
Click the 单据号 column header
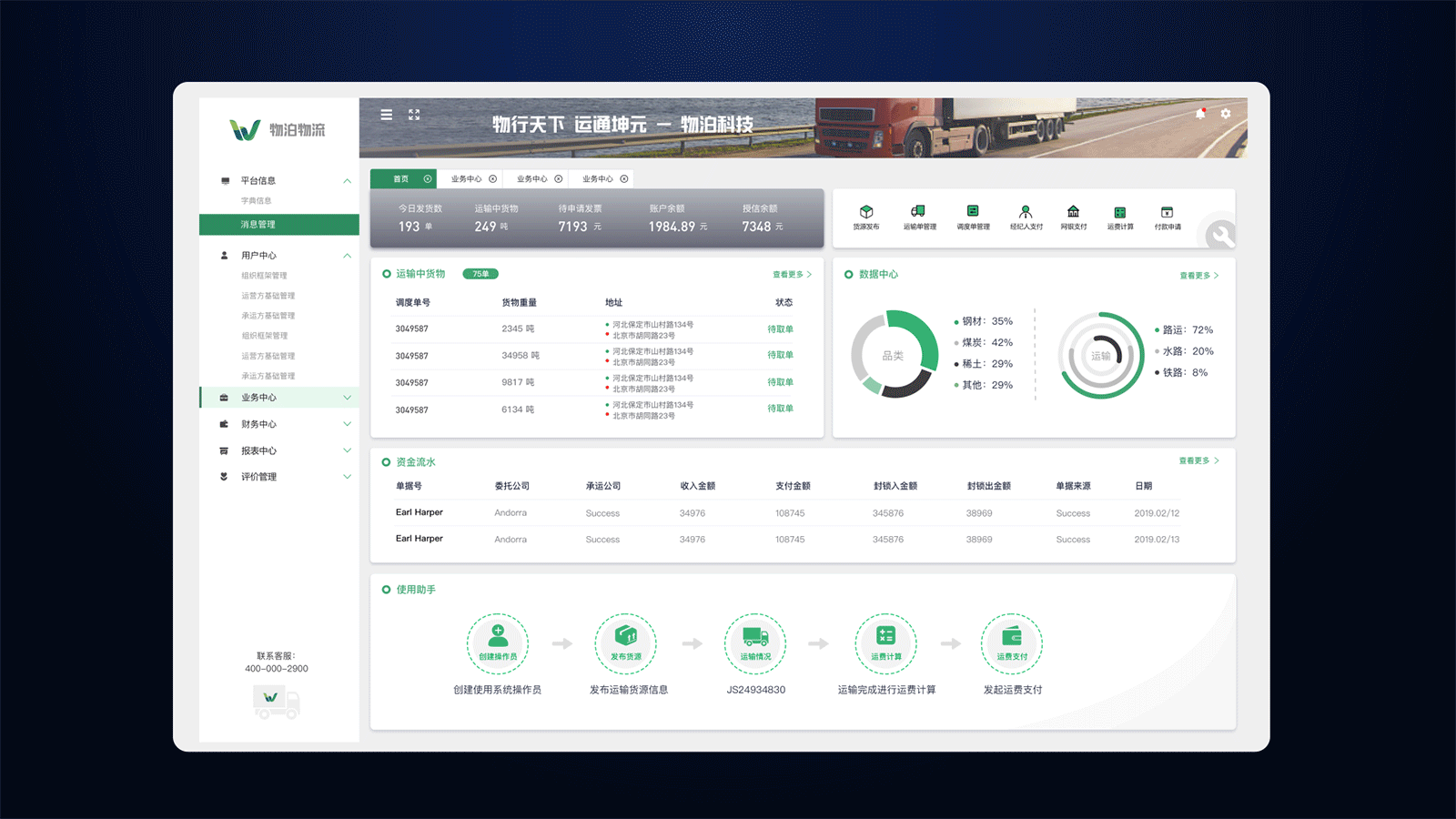tap(409, 486)
